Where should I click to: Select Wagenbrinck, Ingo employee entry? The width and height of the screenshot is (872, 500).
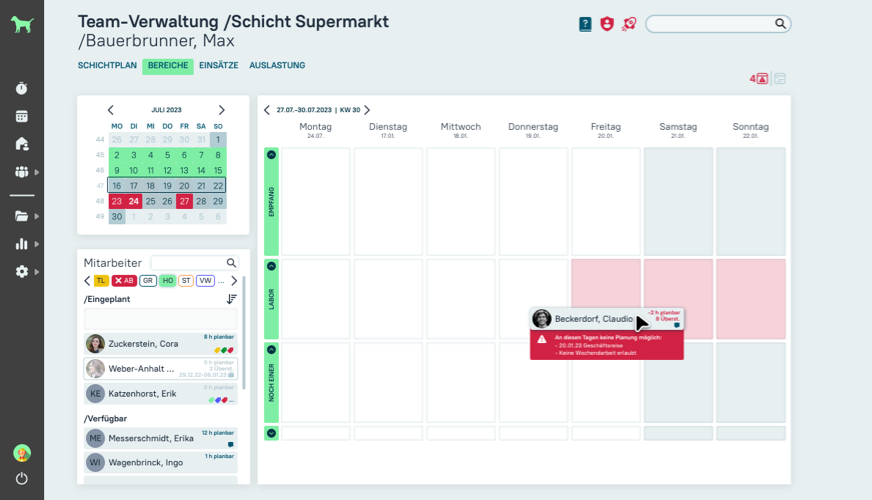click(161, 463)
